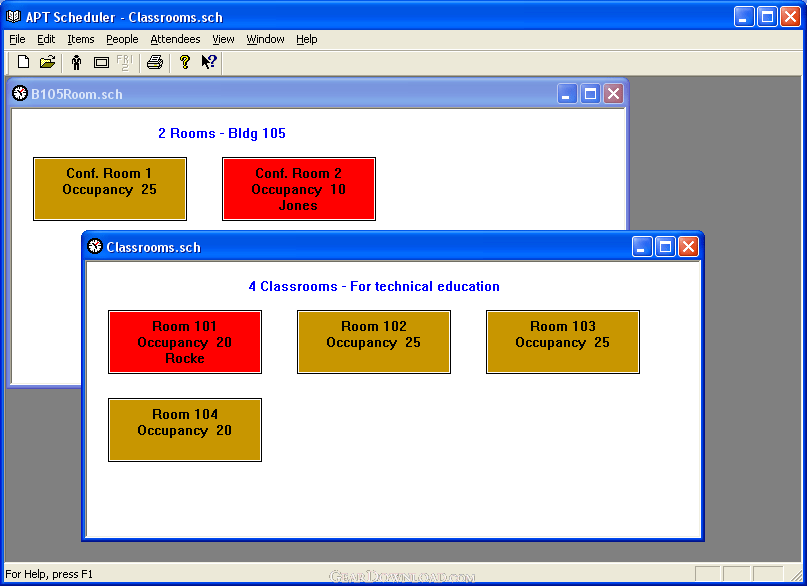The height and width of the screenshot is (586, 807).
Task: Minimize the APT Scheduler main window
Action: click(743, 17)
